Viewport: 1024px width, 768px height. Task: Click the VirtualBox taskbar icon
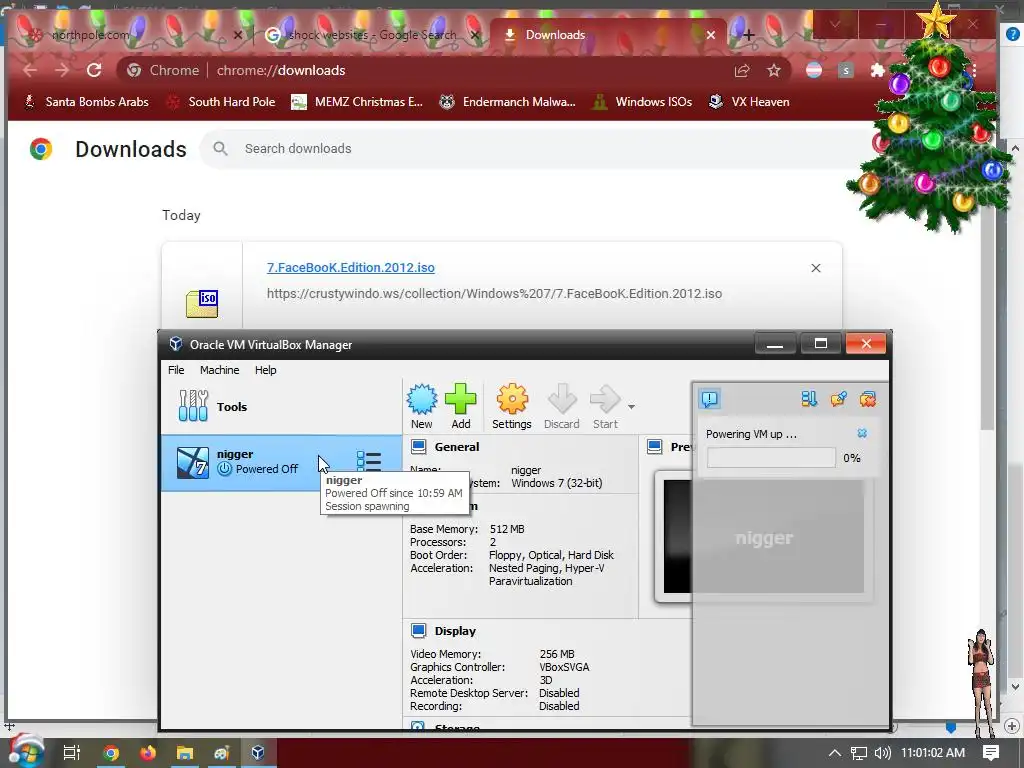click(x=258, y=752)
